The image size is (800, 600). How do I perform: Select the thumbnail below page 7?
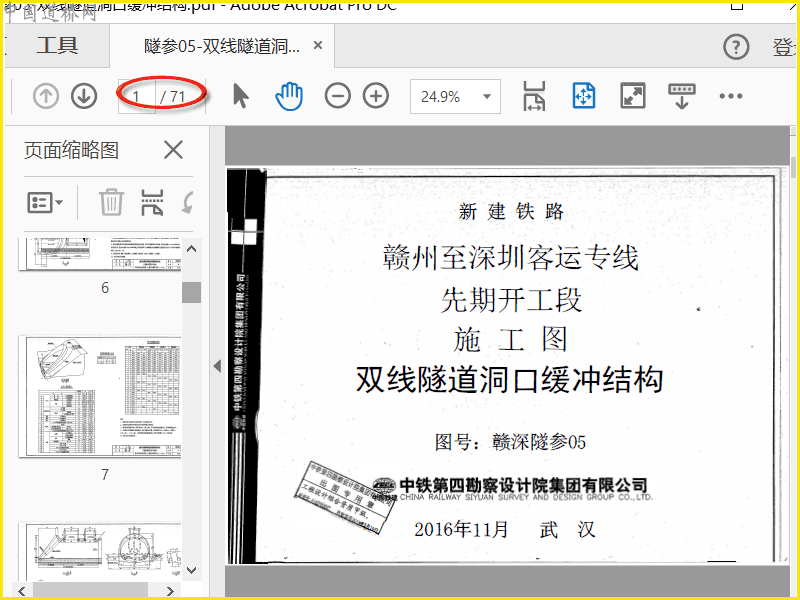coord(100,551)
